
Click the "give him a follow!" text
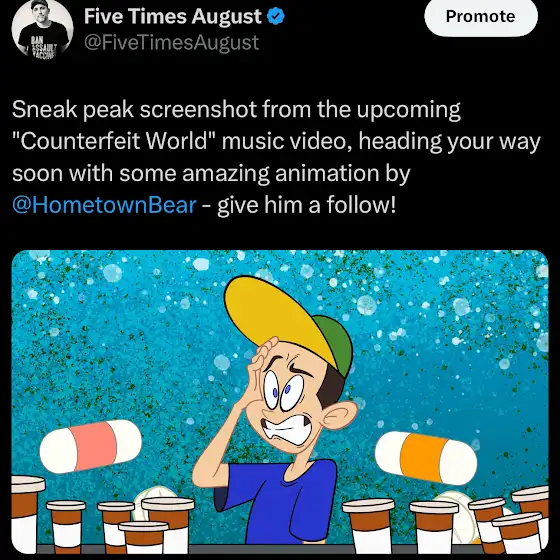tap(307, 205)
